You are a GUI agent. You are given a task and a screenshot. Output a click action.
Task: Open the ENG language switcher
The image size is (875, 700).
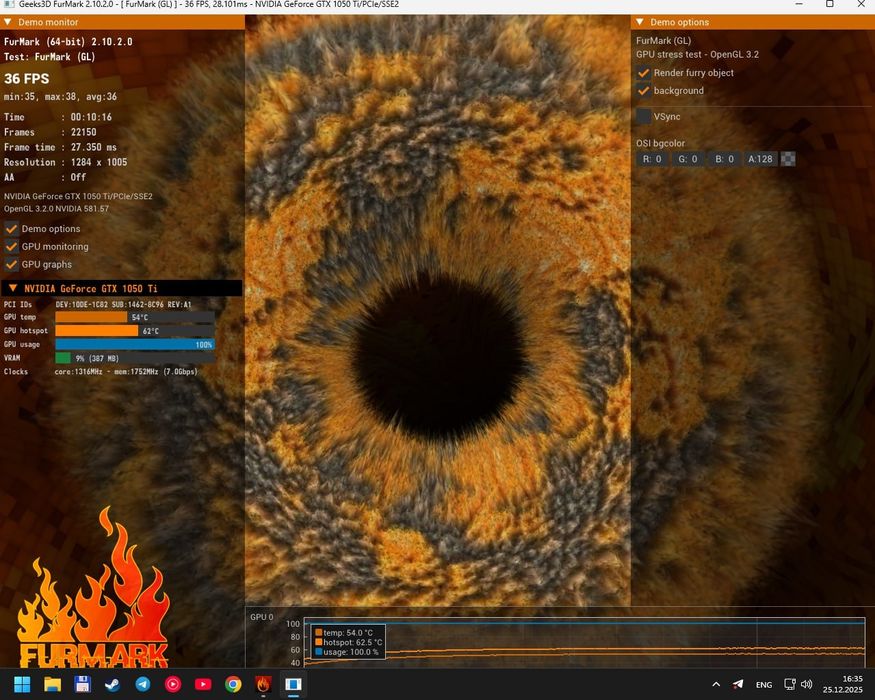click(x=764, y=685)
